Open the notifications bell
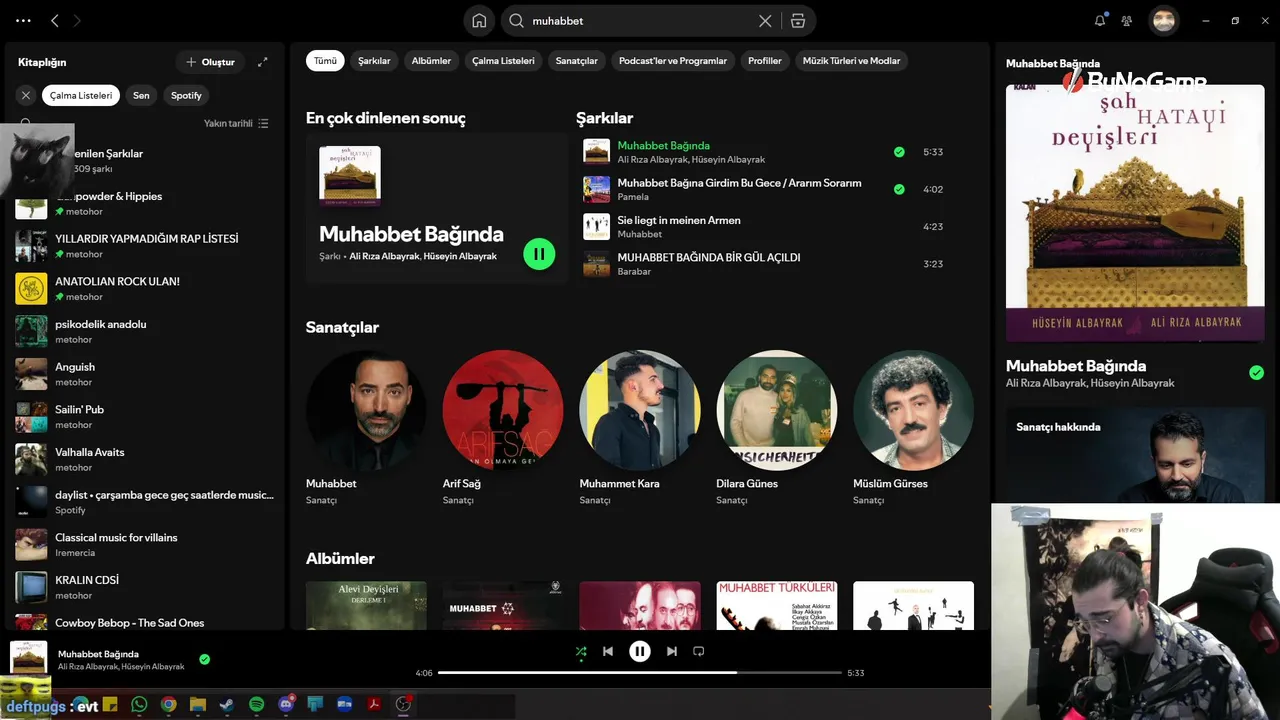The image size is (1280, 720). pos(1100,20)
